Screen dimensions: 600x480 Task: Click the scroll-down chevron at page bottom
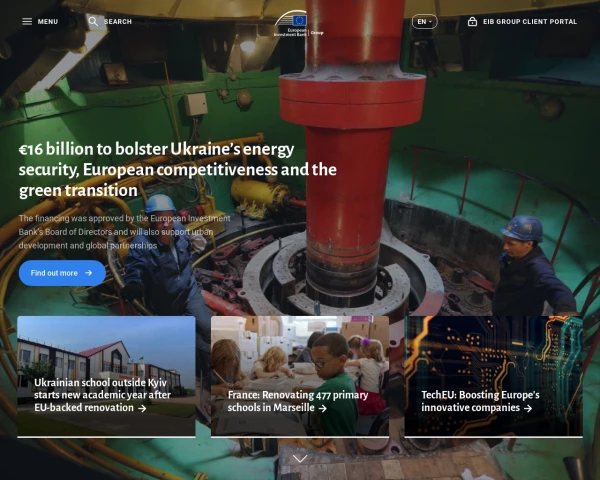click(x=299, y=458)
